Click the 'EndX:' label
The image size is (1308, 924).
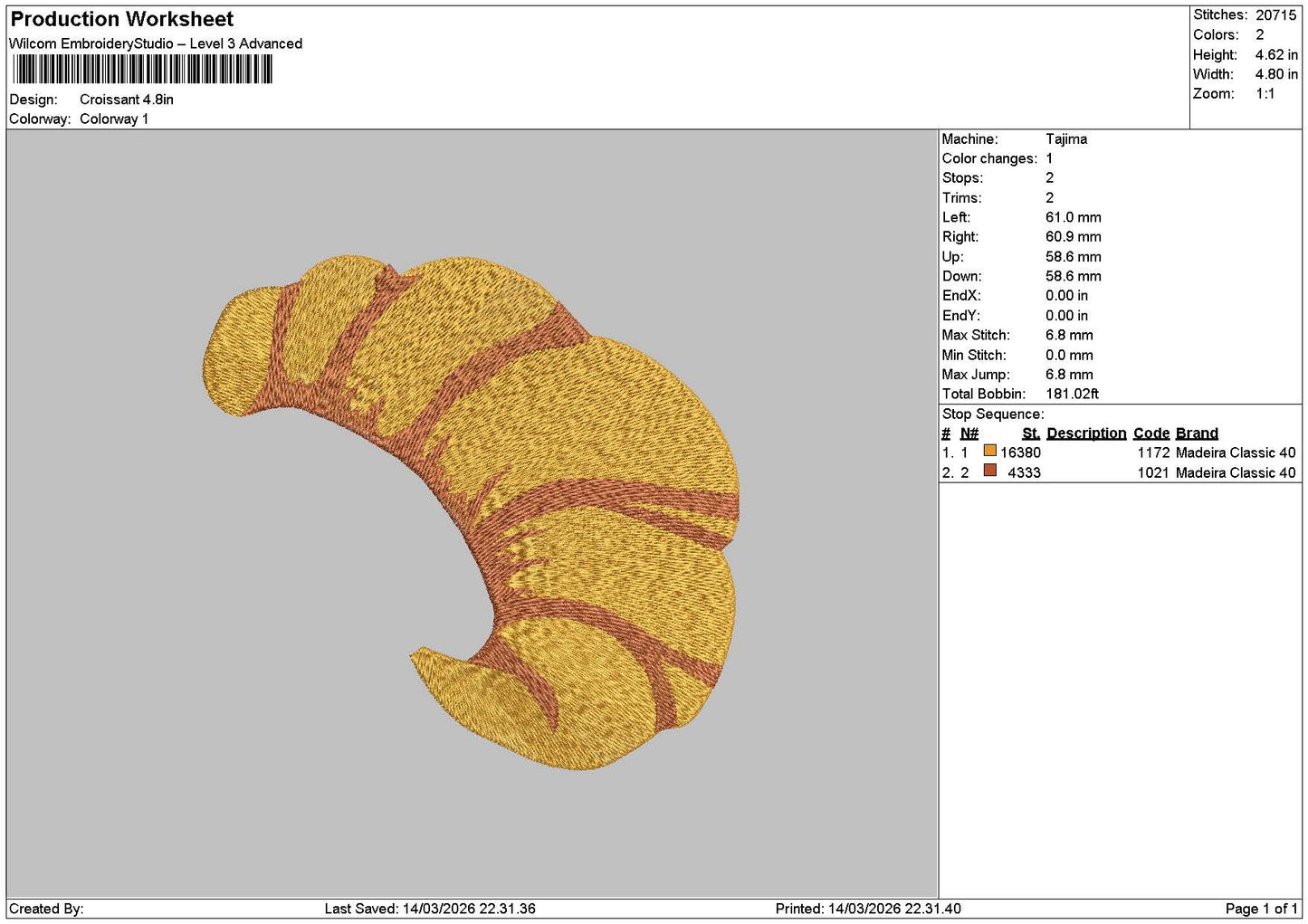point(961,295)
